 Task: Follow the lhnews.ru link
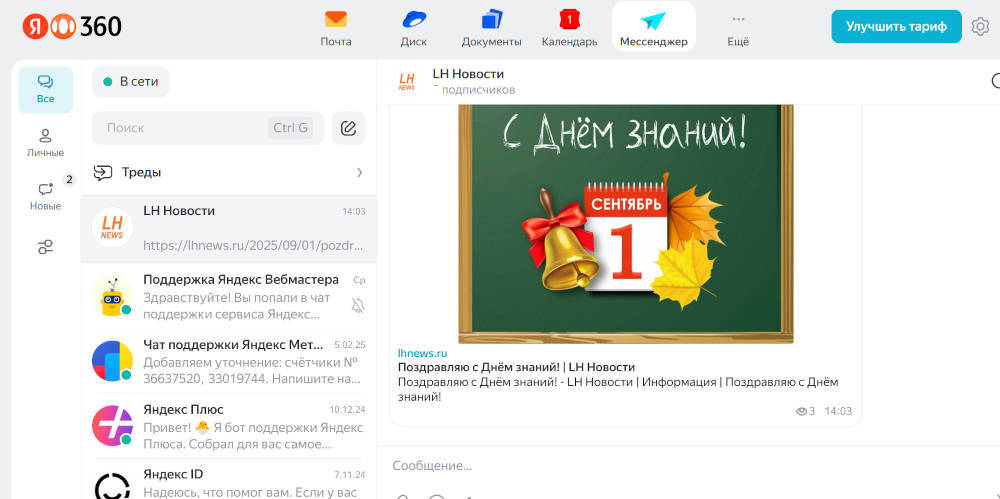point(422,353)
